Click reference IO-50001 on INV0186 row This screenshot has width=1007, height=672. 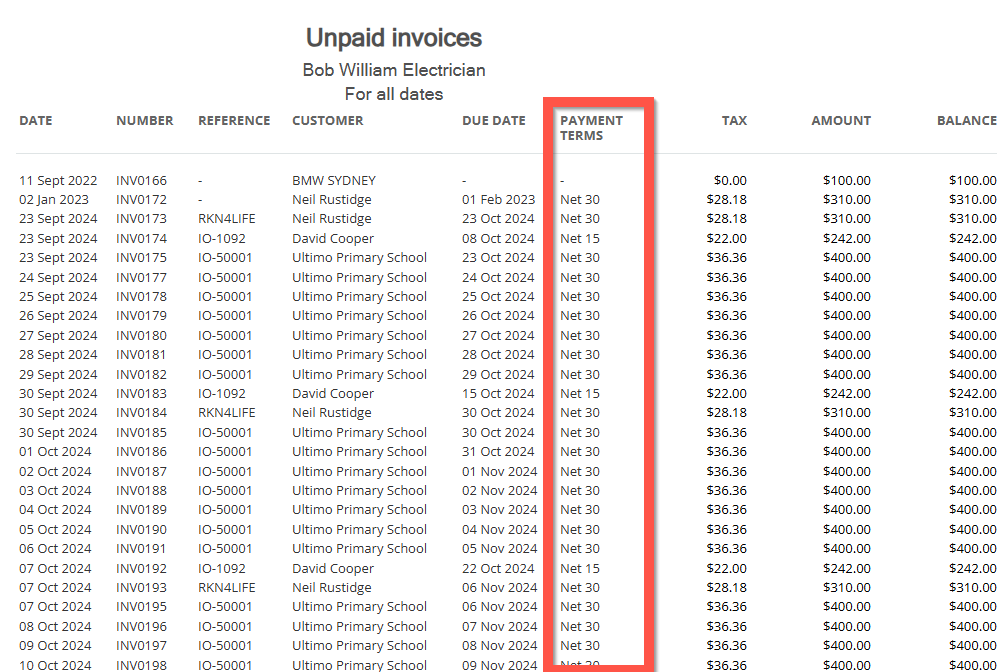[225, 452]
